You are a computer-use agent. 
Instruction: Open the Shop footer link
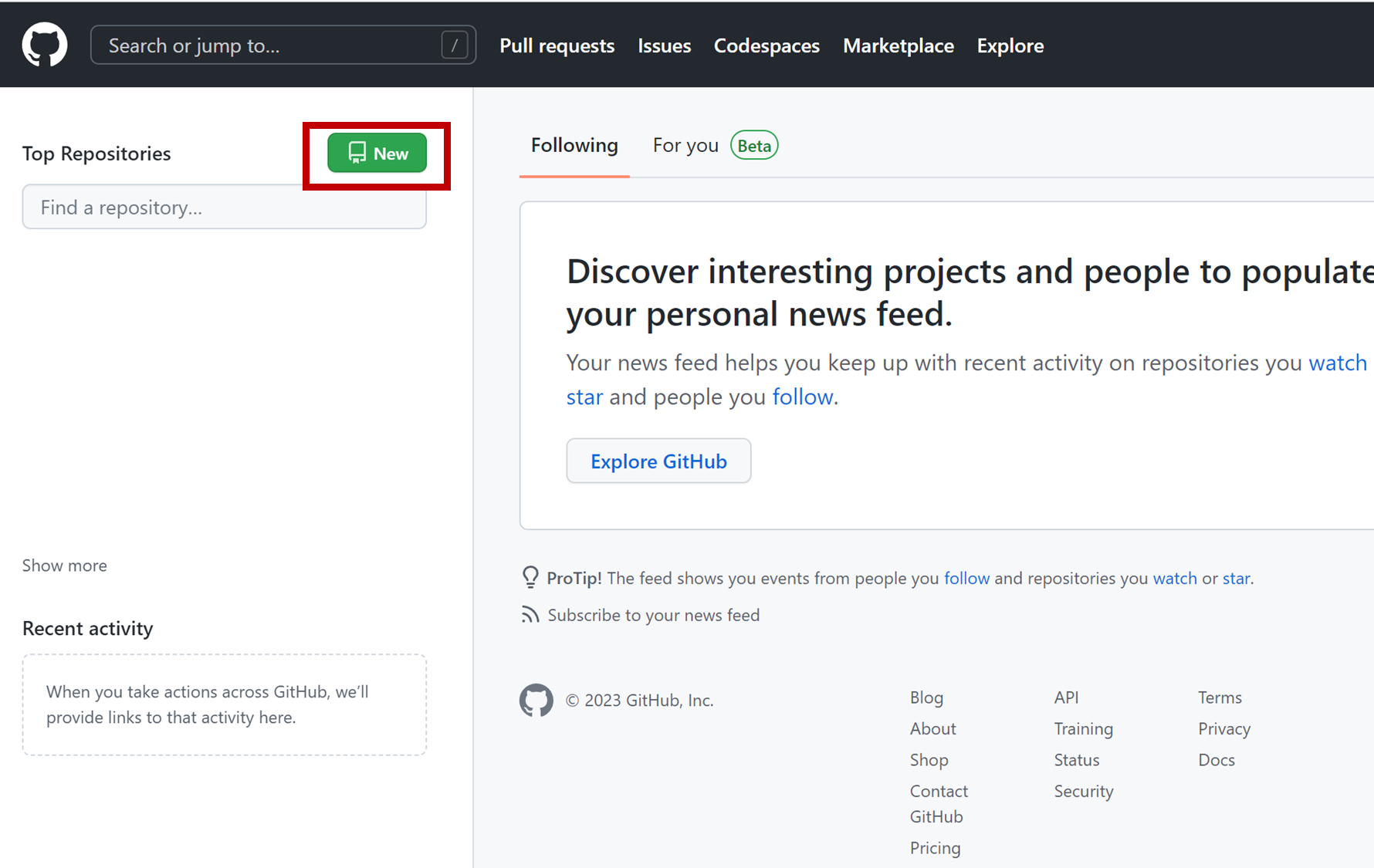tap(929, 760)
